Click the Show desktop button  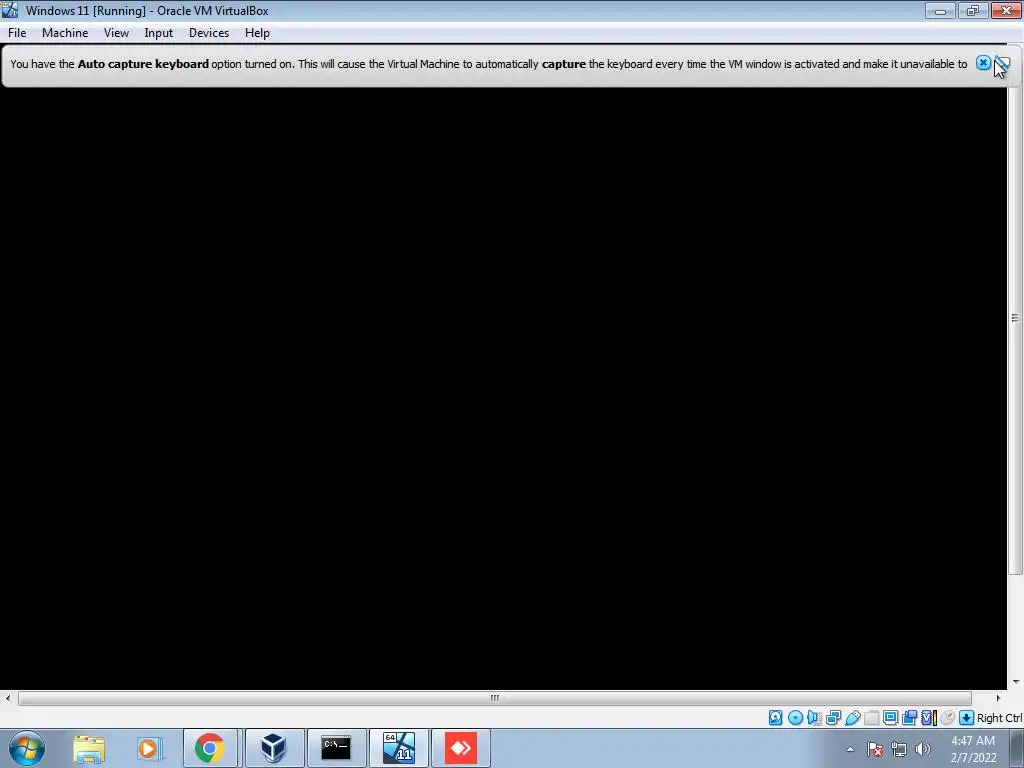(x=1017, y=748)
